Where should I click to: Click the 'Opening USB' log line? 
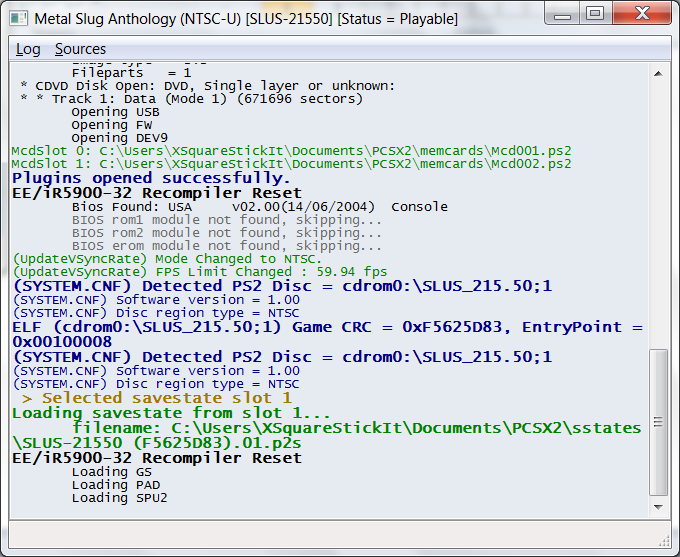coord(115,112)
